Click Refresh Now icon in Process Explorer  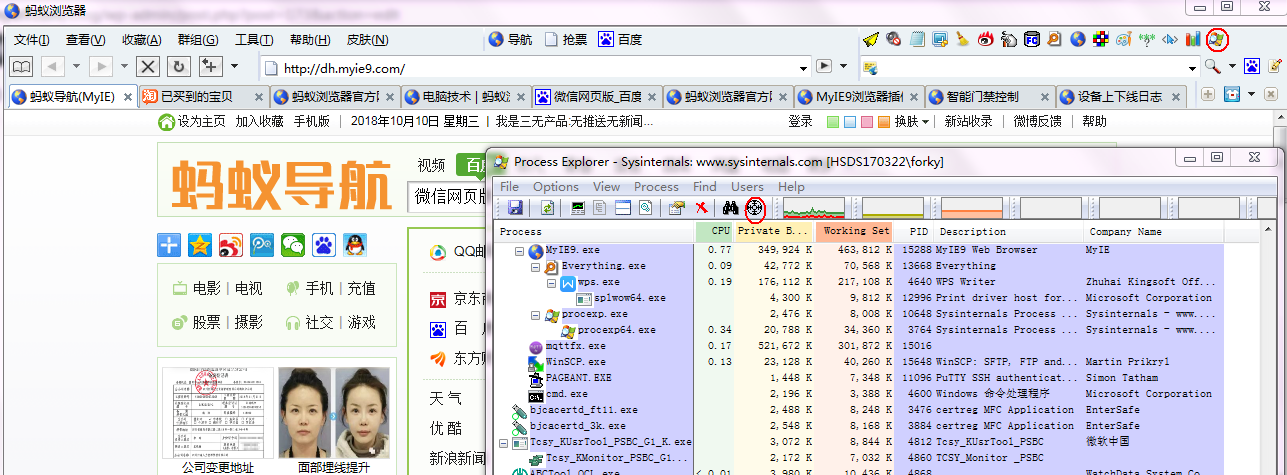point(548,208)
